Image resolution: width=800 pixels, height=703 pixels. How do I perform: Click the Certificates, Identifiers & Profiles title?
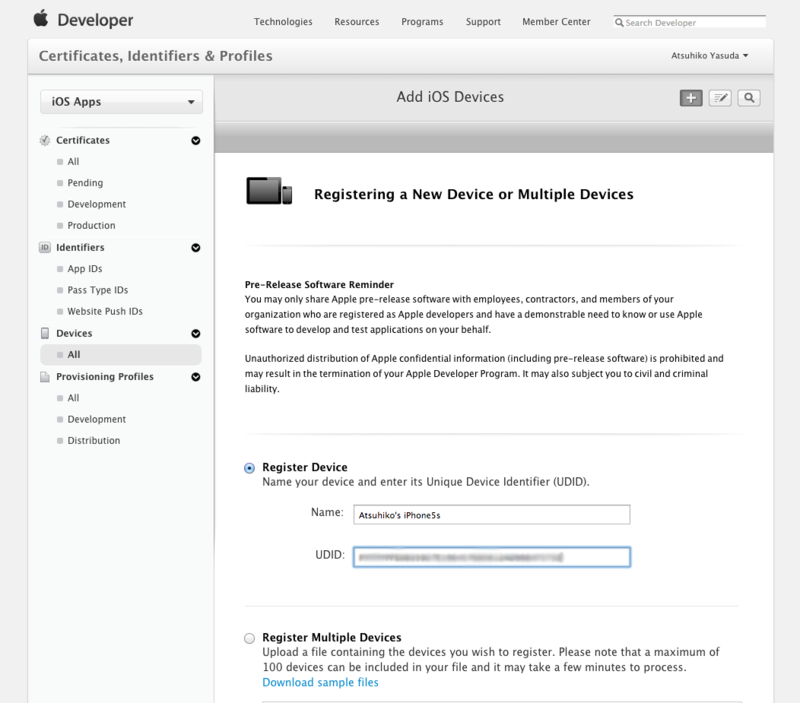[156, 56]
